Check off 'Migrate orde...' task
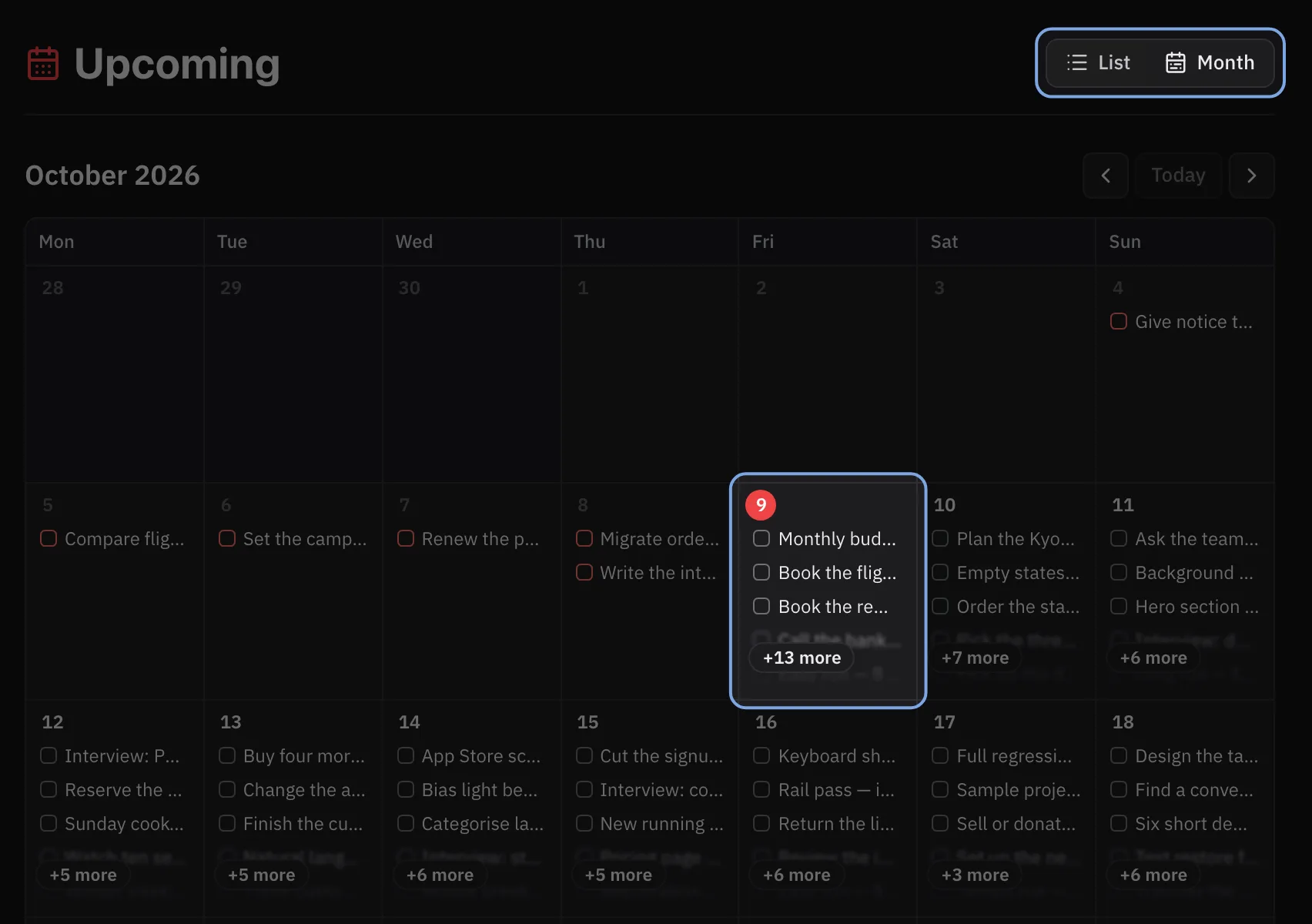 (x=584, y=538)
